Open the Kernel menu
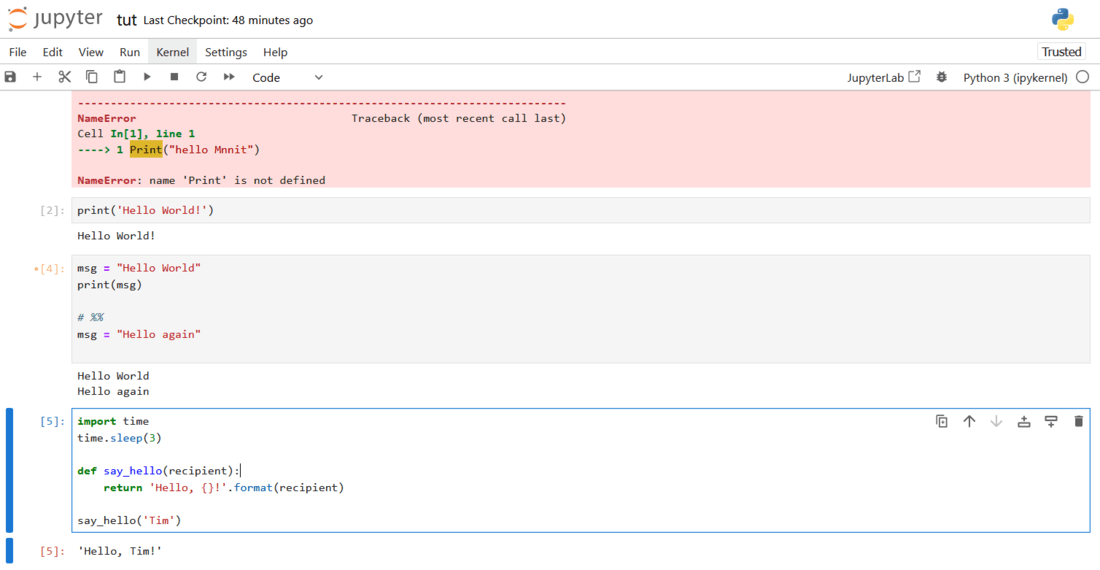1100x570 pixels. click(172, 52)
